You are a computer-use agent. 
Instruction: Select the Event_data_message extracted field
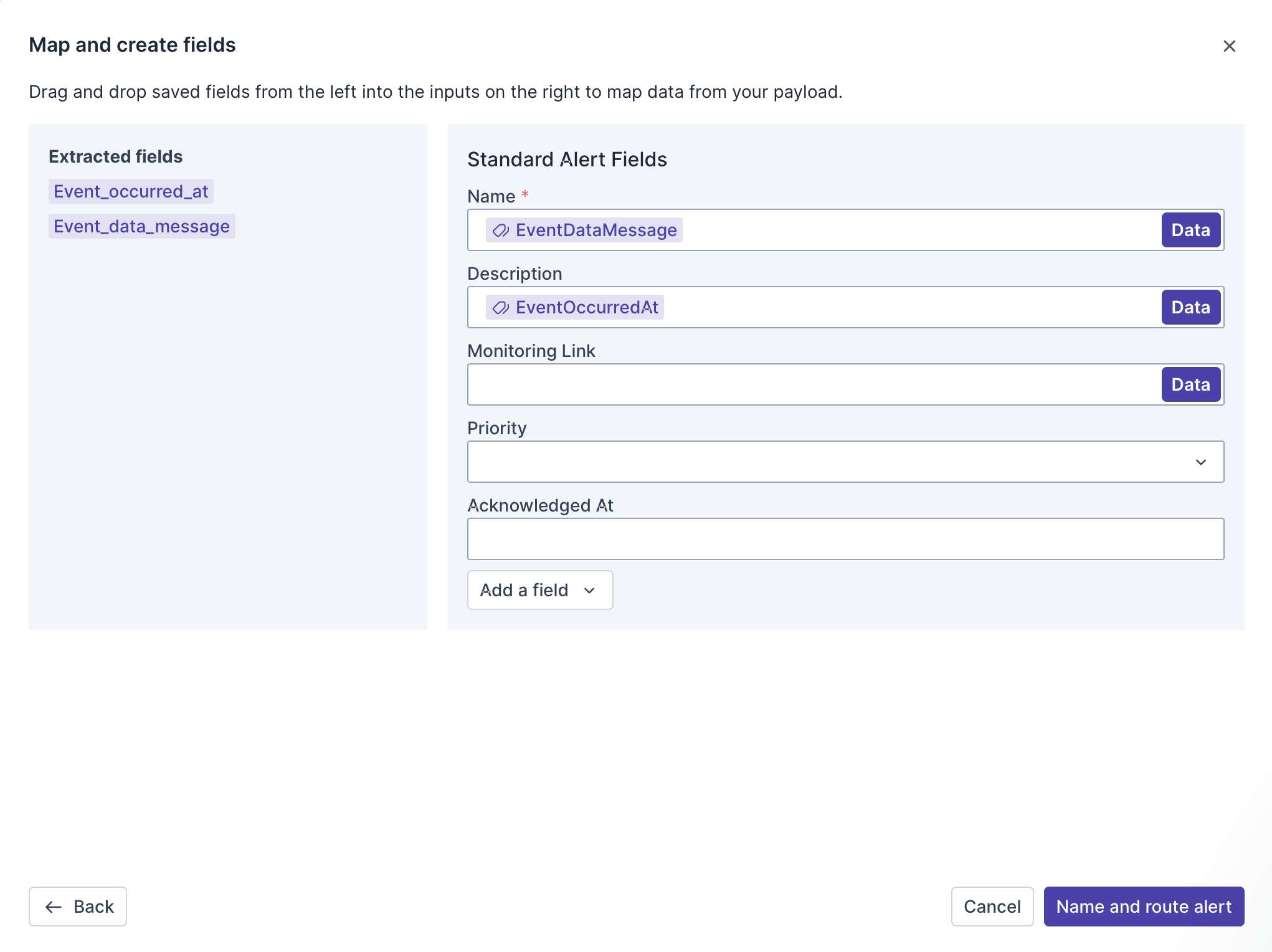(x=141, y=227)
